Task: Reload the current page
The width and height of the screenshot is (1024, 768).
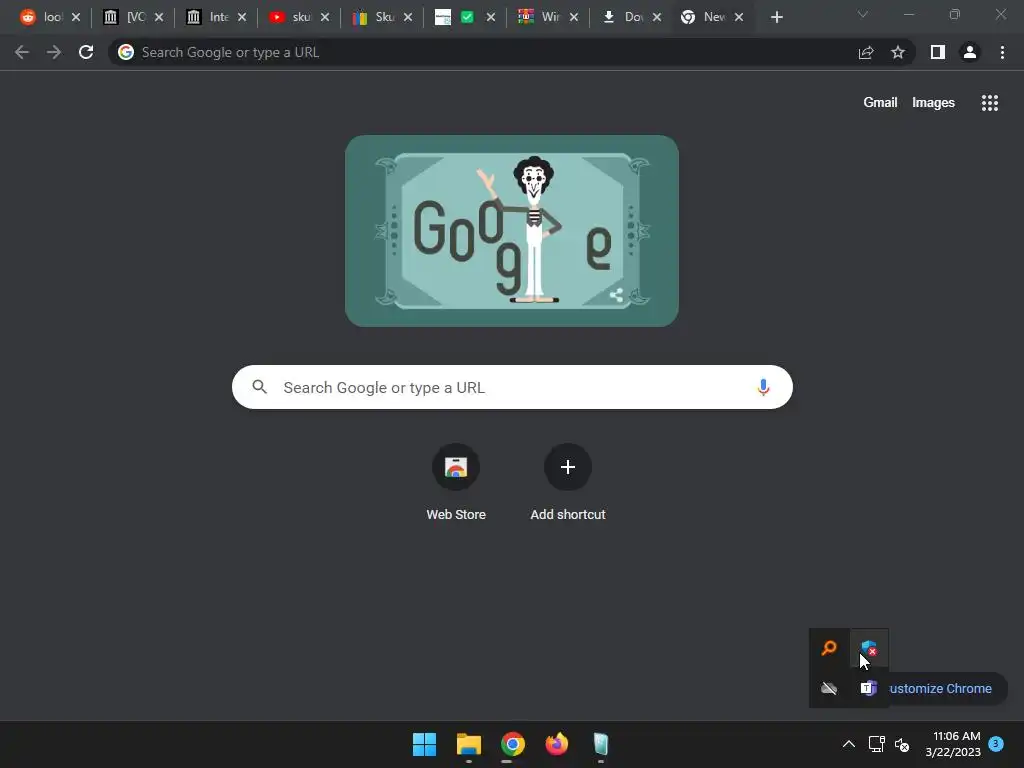Action: point(86,52)
